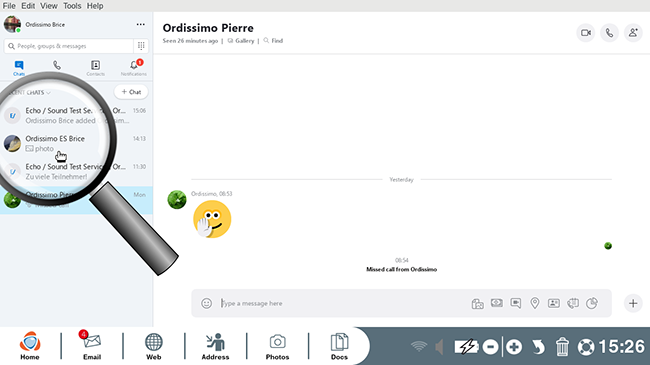Open the emoji picker smiley icon

tap(206, 303)
